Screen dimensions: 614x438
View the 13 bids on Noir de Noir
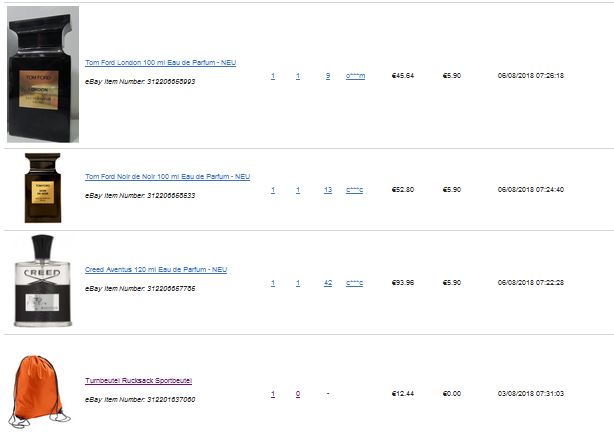pyautogui.click(x=328, y=190)
